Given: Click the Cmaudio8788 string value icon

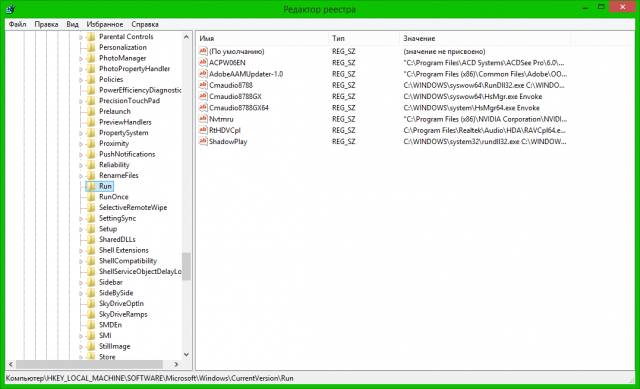Looking at the screenshot, I should (203, 85).
